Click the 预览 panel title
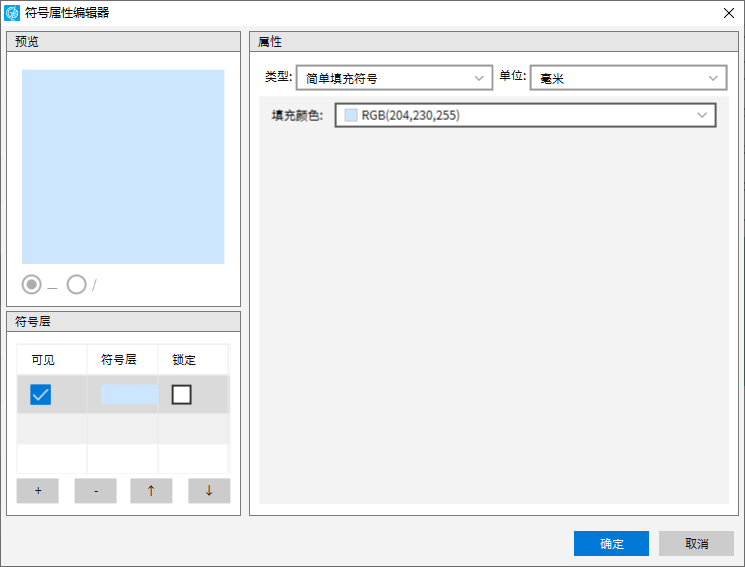Image resolution: width=745 pixels, height=567 pixels. (27, 42)
